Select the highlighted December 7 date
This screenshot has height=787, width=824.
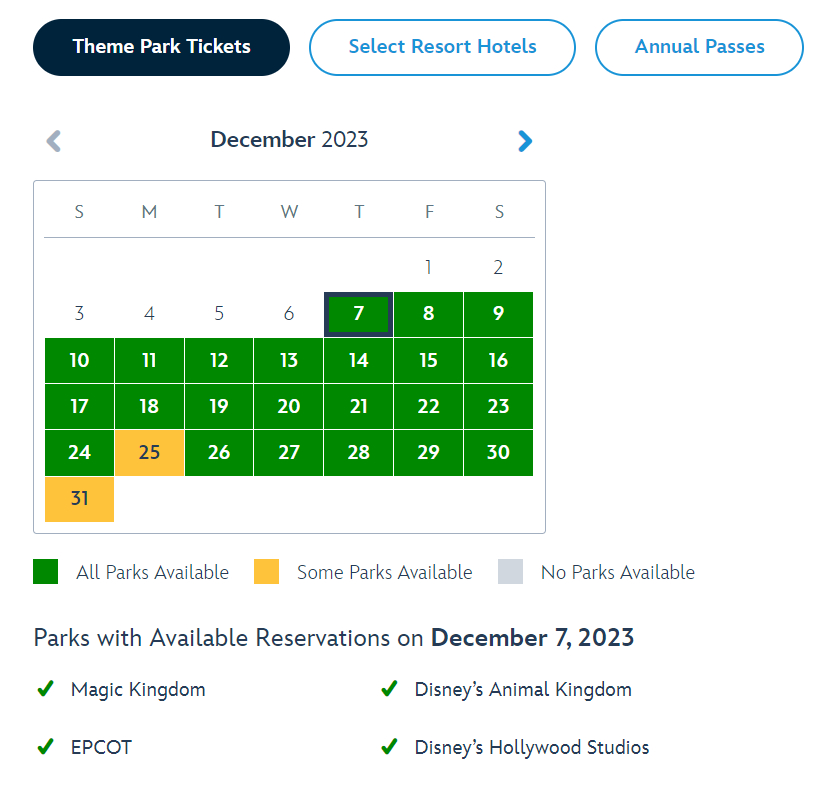pos(358,314)
